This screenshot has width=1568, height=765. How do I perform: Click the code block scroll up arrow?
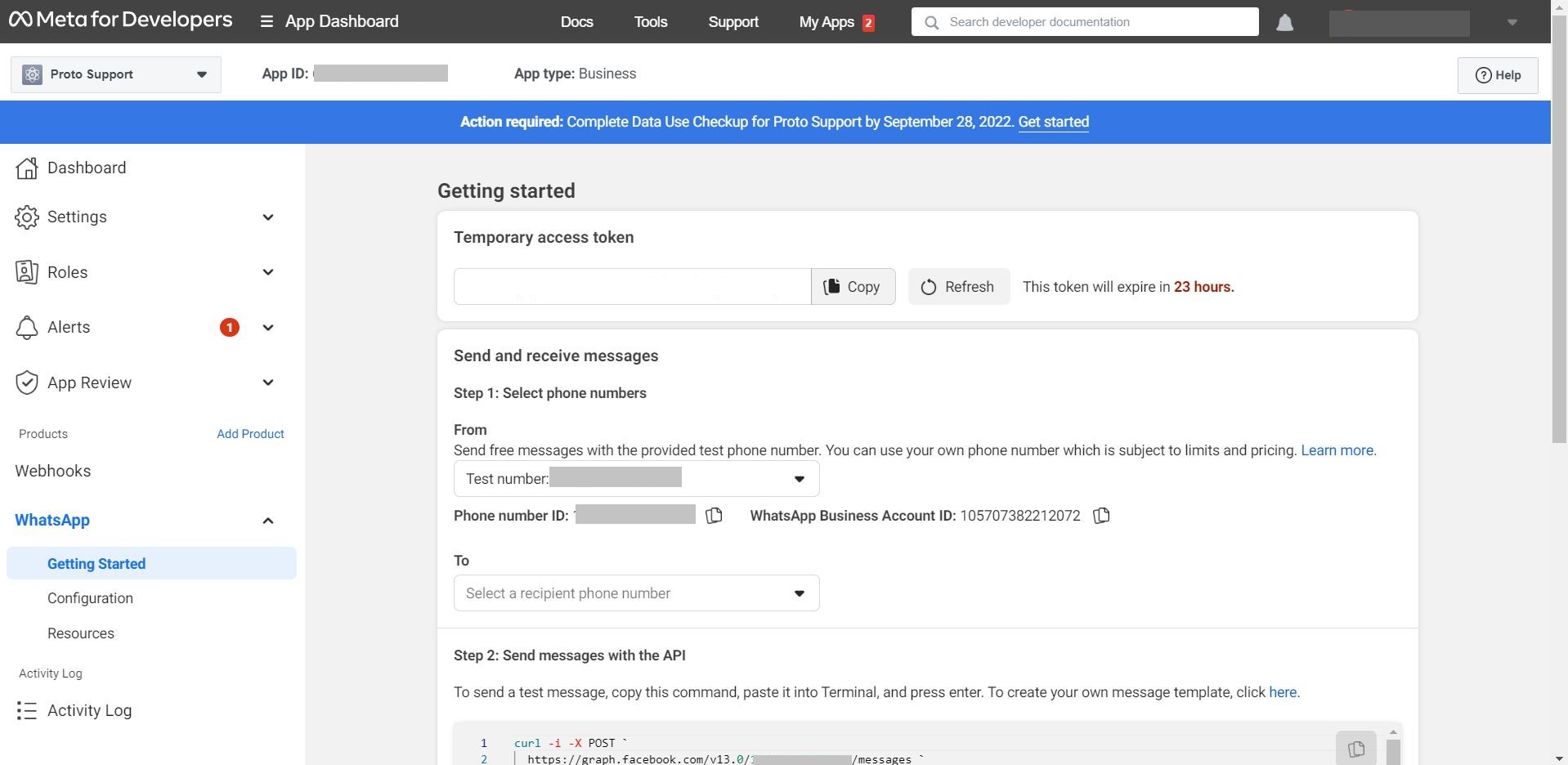coord(1393,732)
